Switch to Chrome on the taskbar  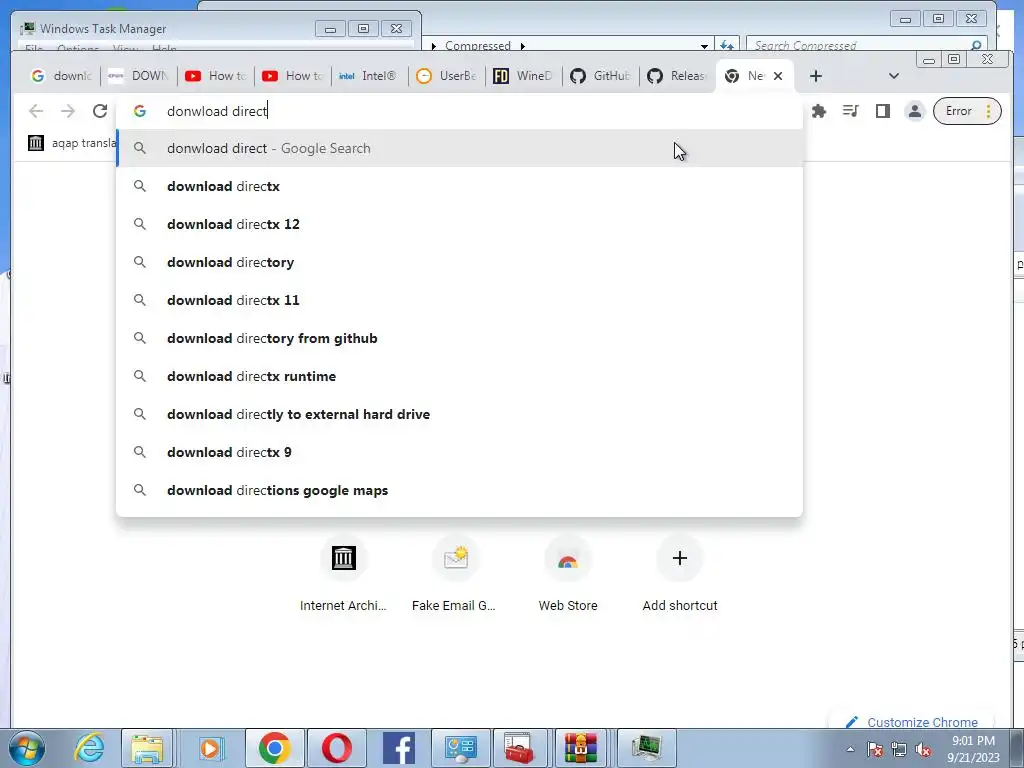[x=274, y=748]
